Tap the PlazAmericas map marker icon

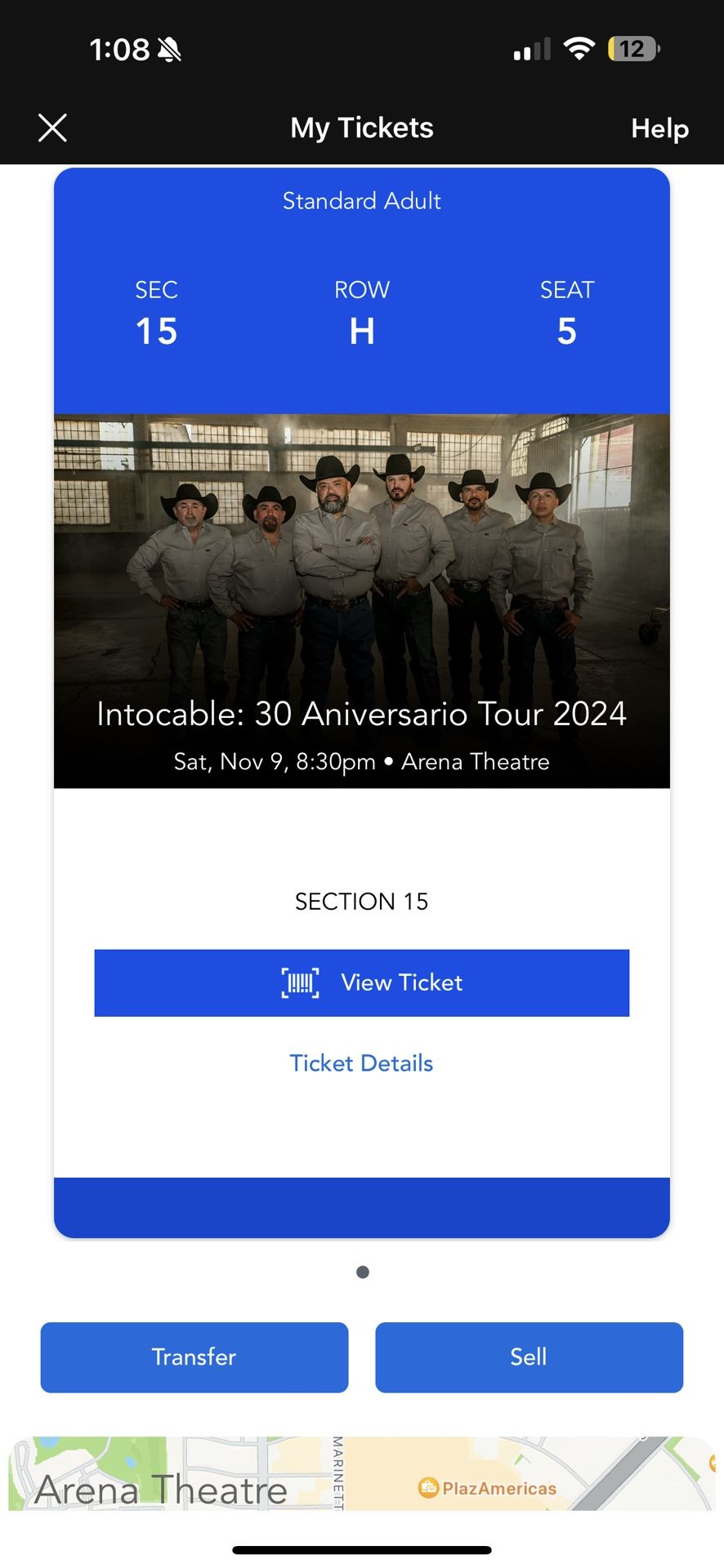pos(428,1487)
